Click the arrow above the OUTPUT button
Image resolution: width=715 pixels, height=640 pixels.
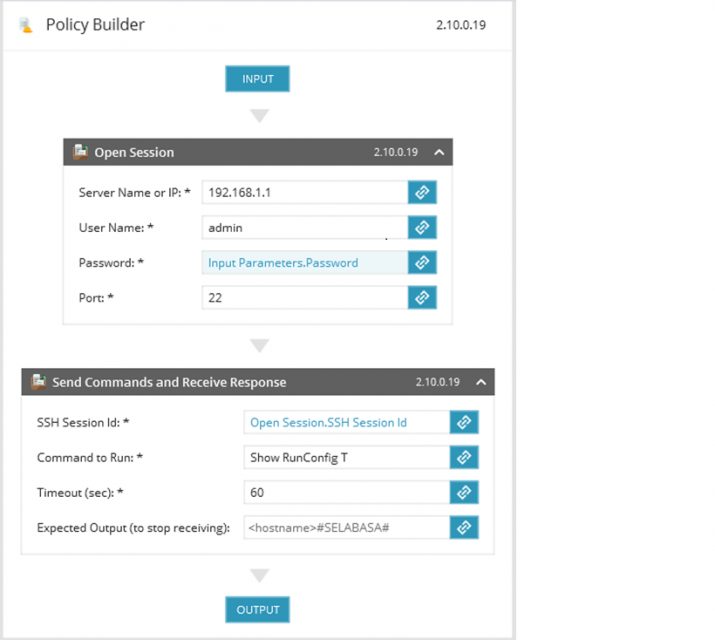[259, 575]
